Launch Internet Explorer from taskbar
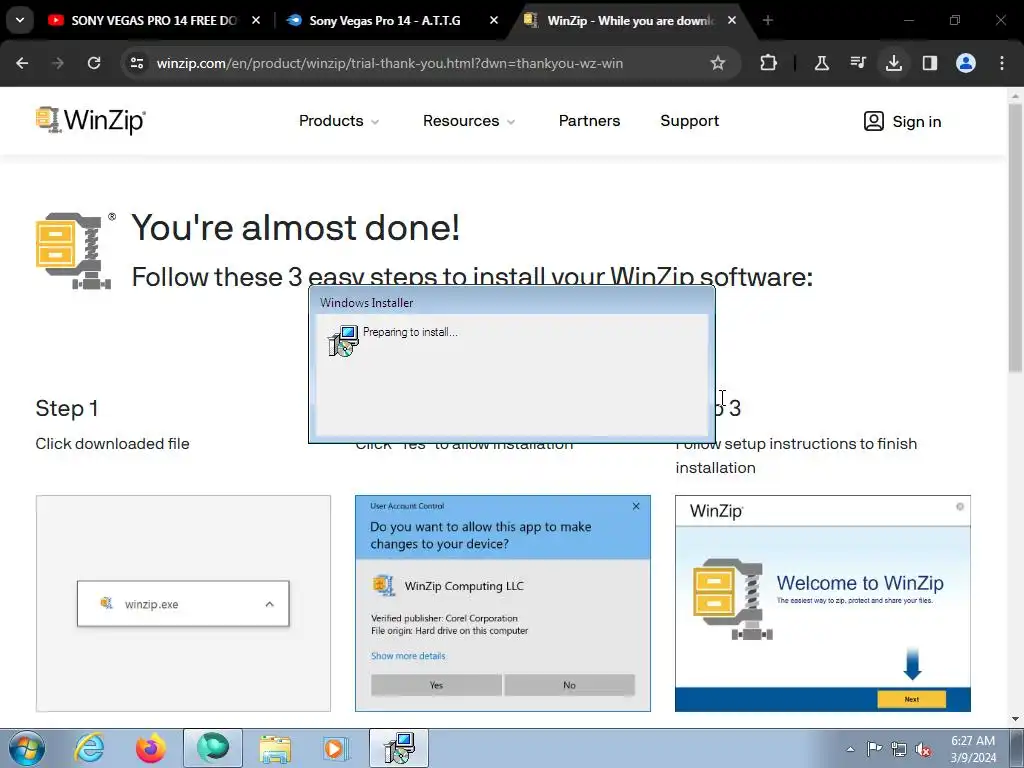Screen dimensions: 1024x768 pyautogui.click(x=89, y=748)
